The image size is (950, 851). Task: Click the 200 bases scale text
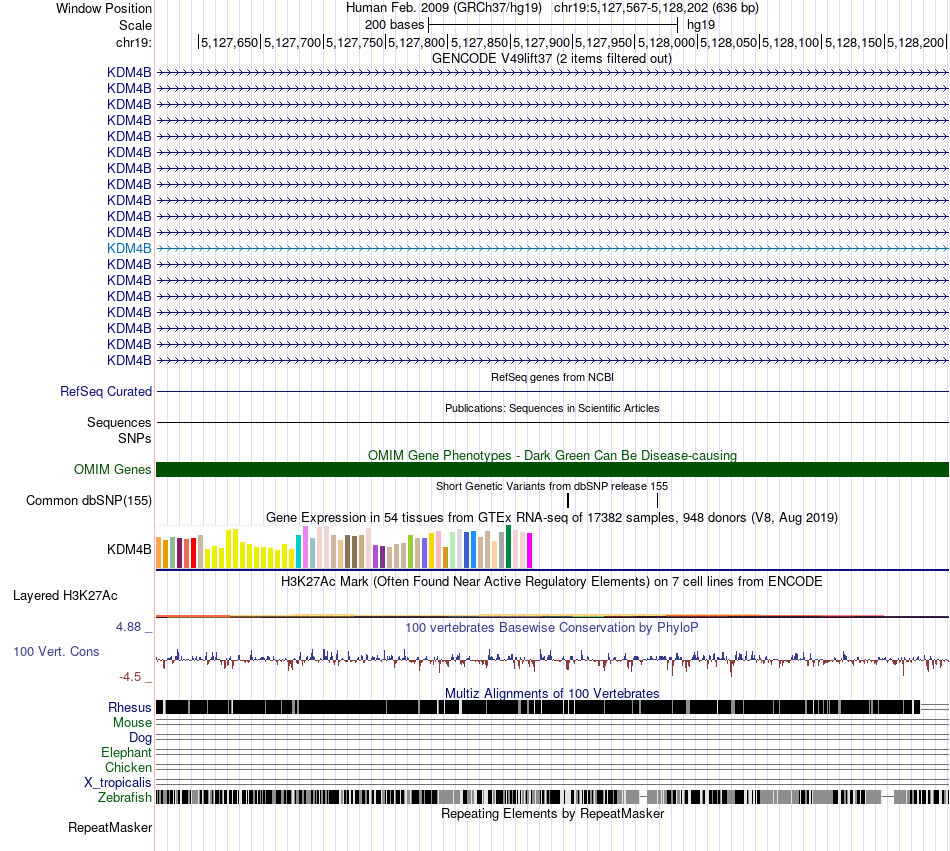(x=394, y=25)
